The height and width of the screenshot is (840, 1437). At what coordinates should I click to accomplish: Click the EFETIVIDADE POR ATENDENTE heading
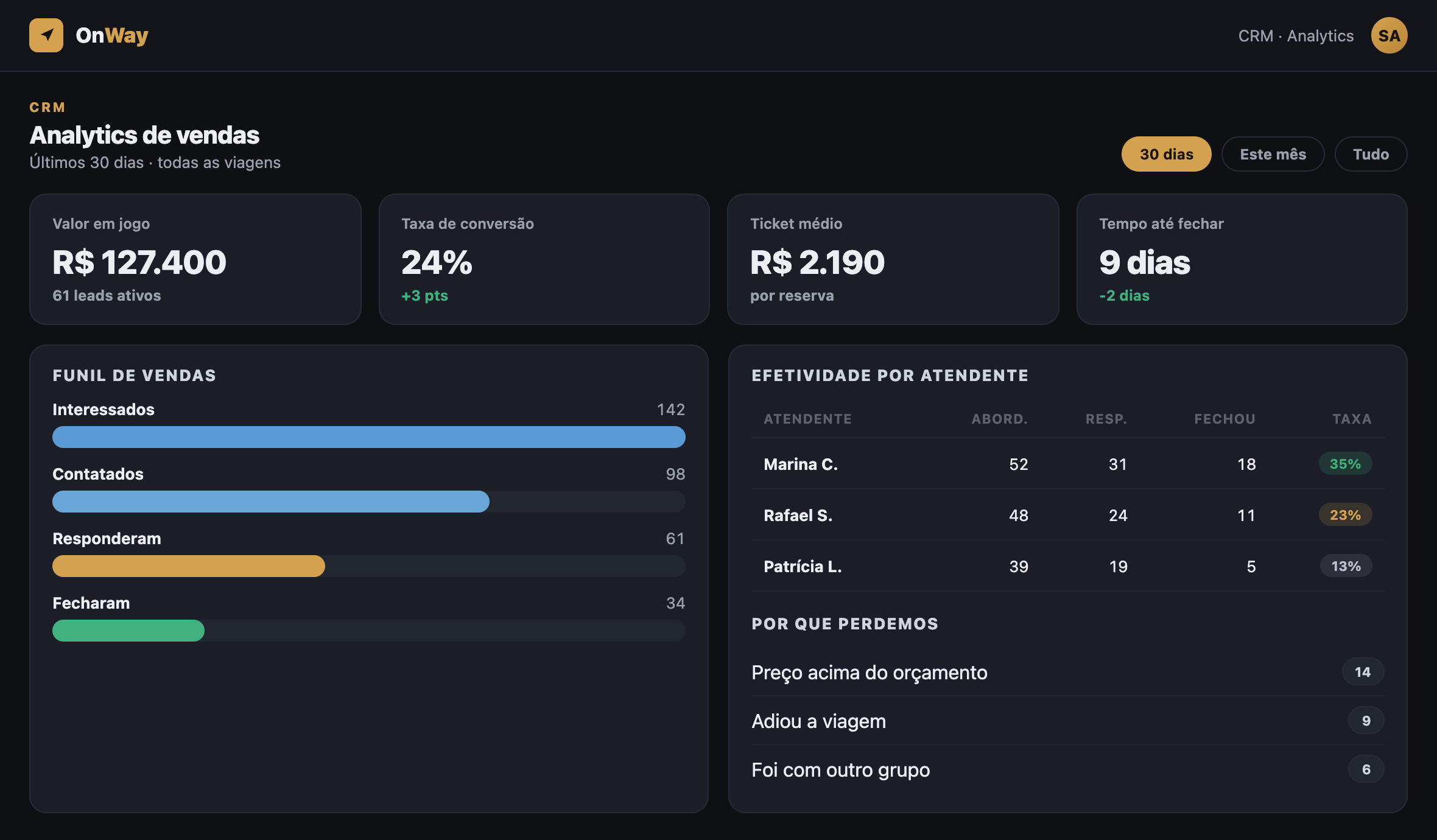(890, 376)
